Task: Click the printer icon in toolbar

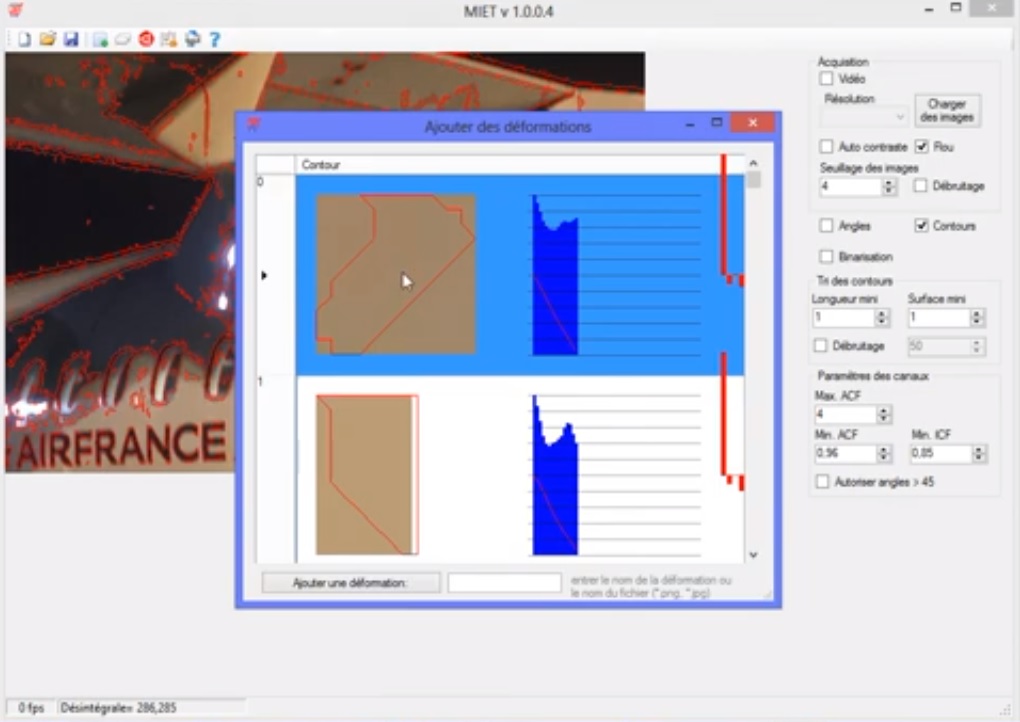Action: click(192, 39)
